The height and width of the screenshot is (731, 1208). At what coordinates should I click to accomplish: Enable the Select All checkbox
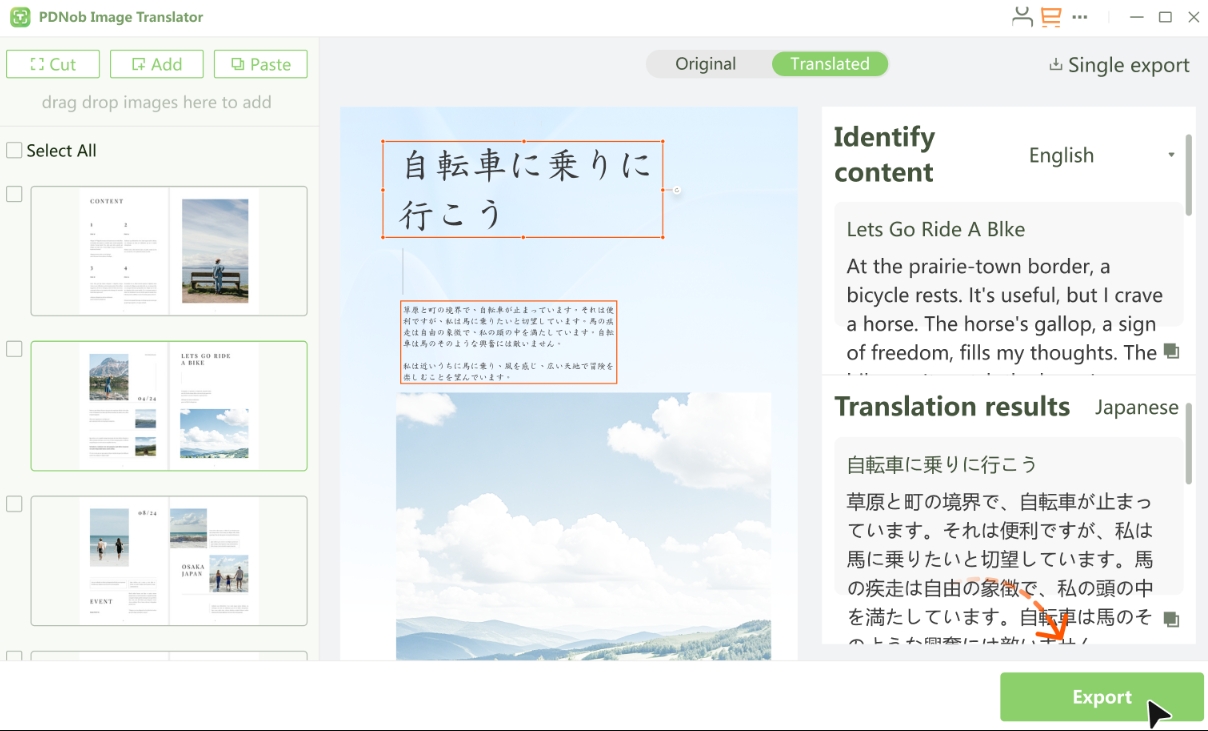pos(14,149)
